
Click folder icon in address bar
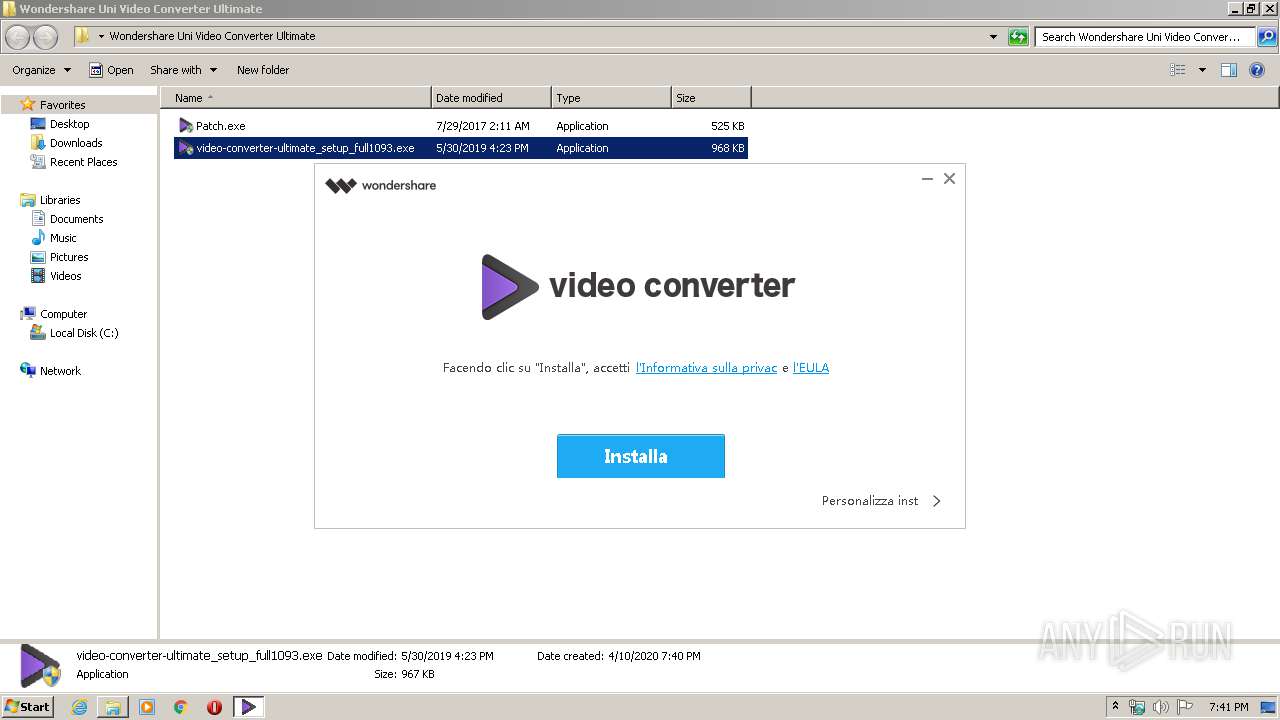click(x=83, y=36)
